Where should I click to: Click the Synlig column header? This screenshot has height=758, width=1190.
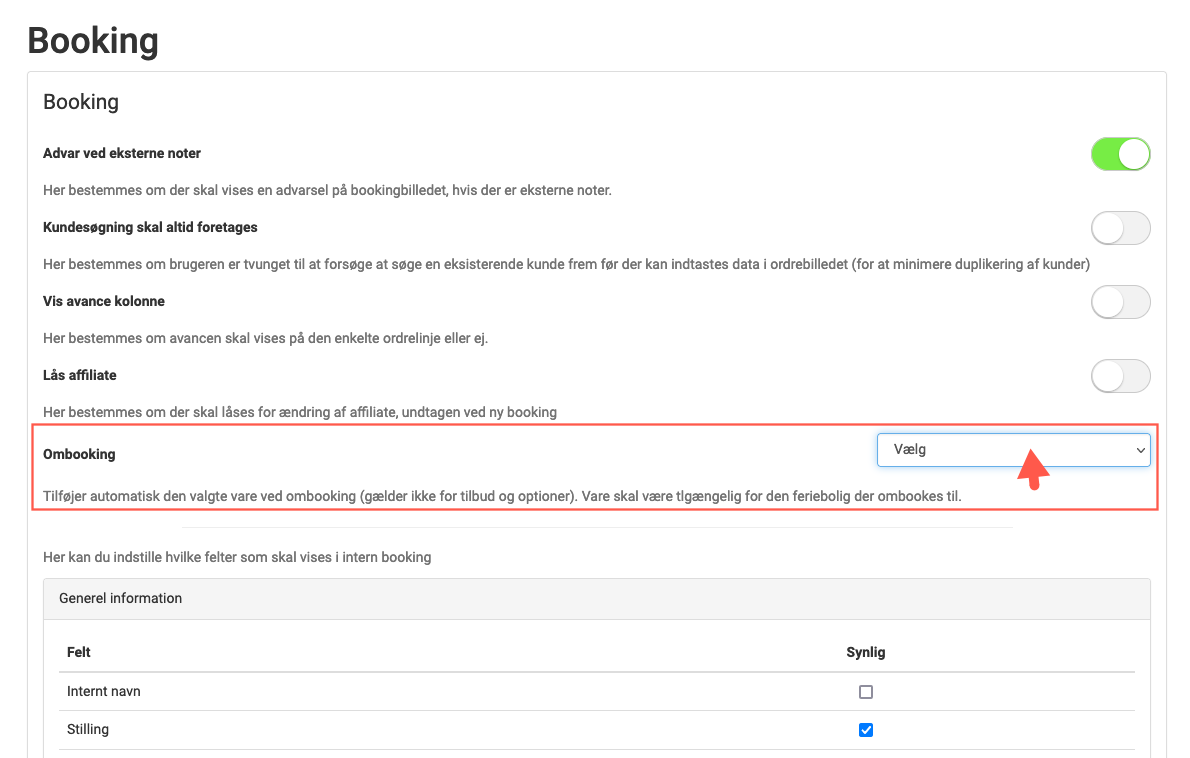tap(866, 653)
